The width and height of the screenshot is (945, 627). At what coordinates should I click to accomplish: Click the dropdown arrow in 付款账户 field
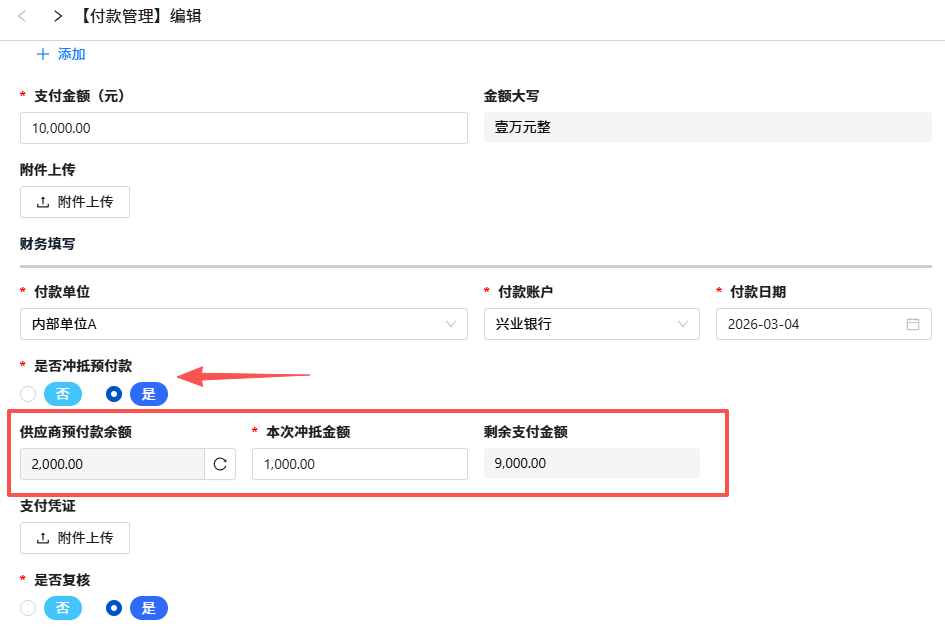pyautogui.click(x=686, y=324)
